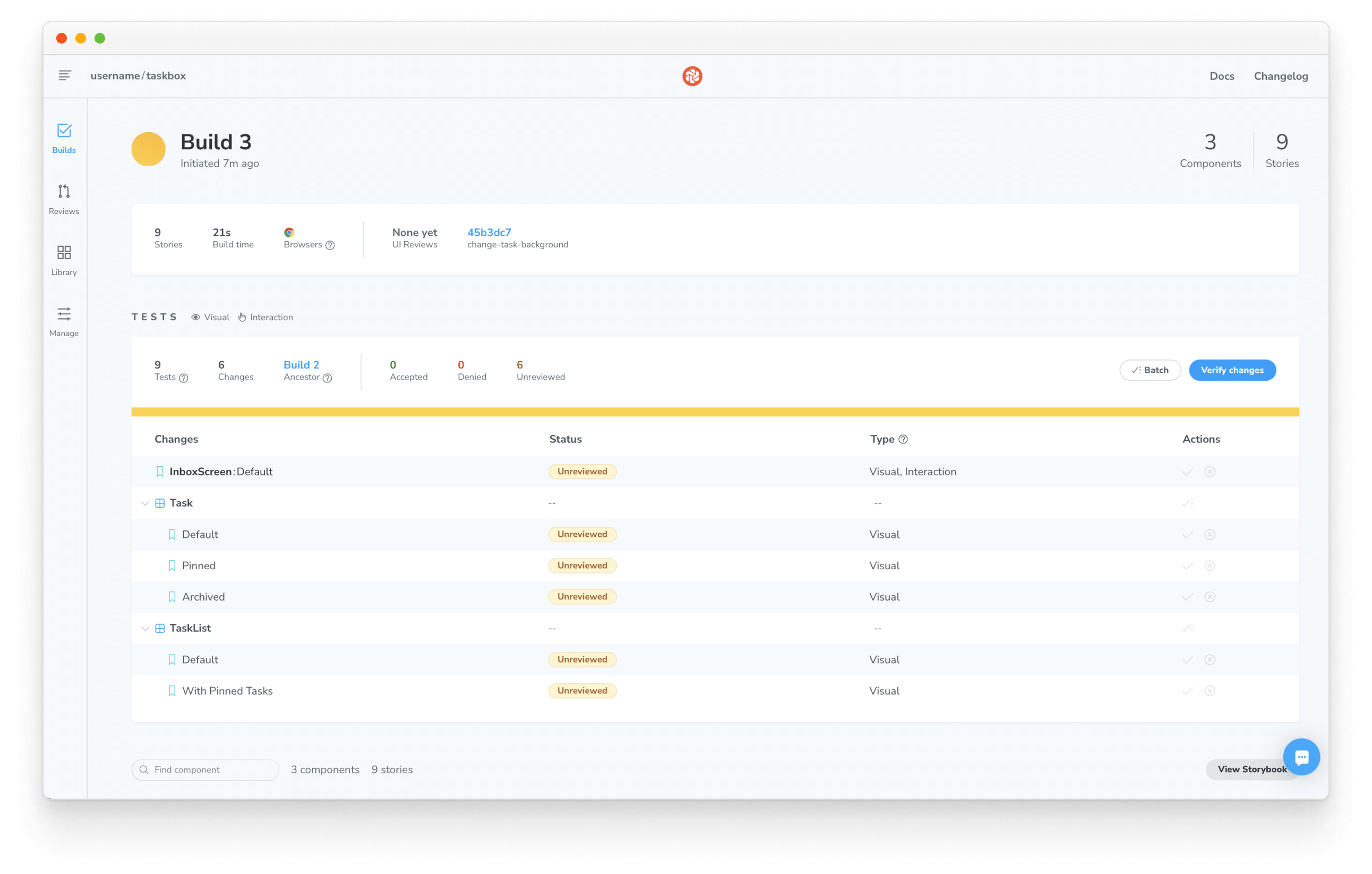Image resolution: width=1372 pixels, height=874 pixels.
Task: Open the Changelog page
Action: tap(1282, 75)
